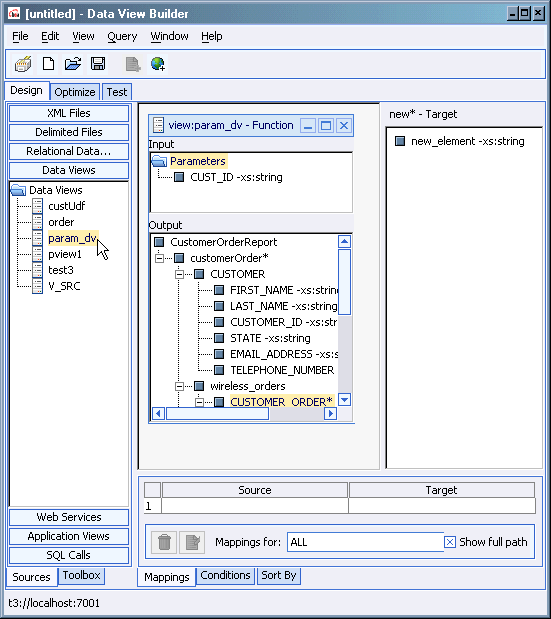Click the edit-mapping document icon

click(x=192, y=542)
